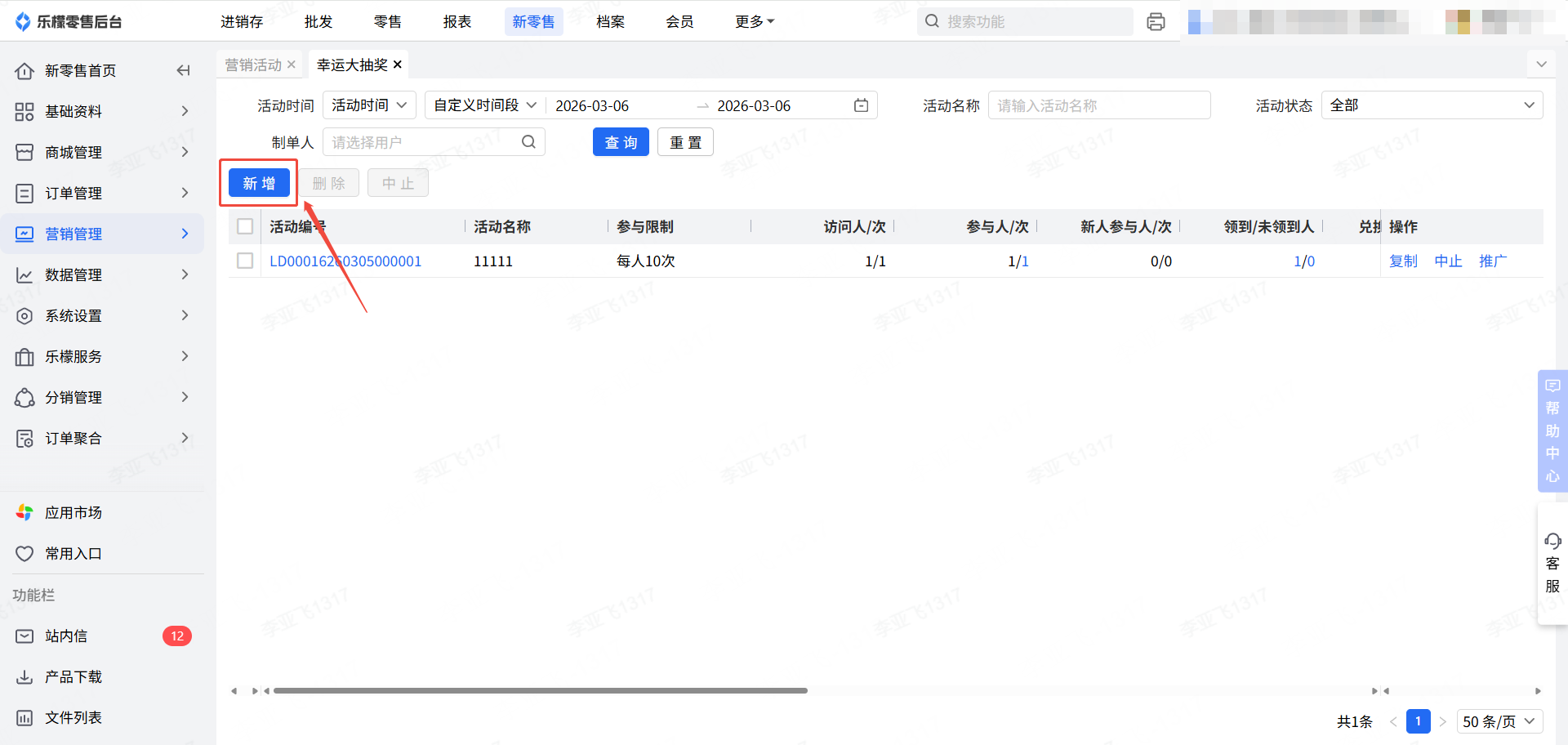Click 中止 in the row actions
The image size is (1568, 745).
[x=1449, y=261]
